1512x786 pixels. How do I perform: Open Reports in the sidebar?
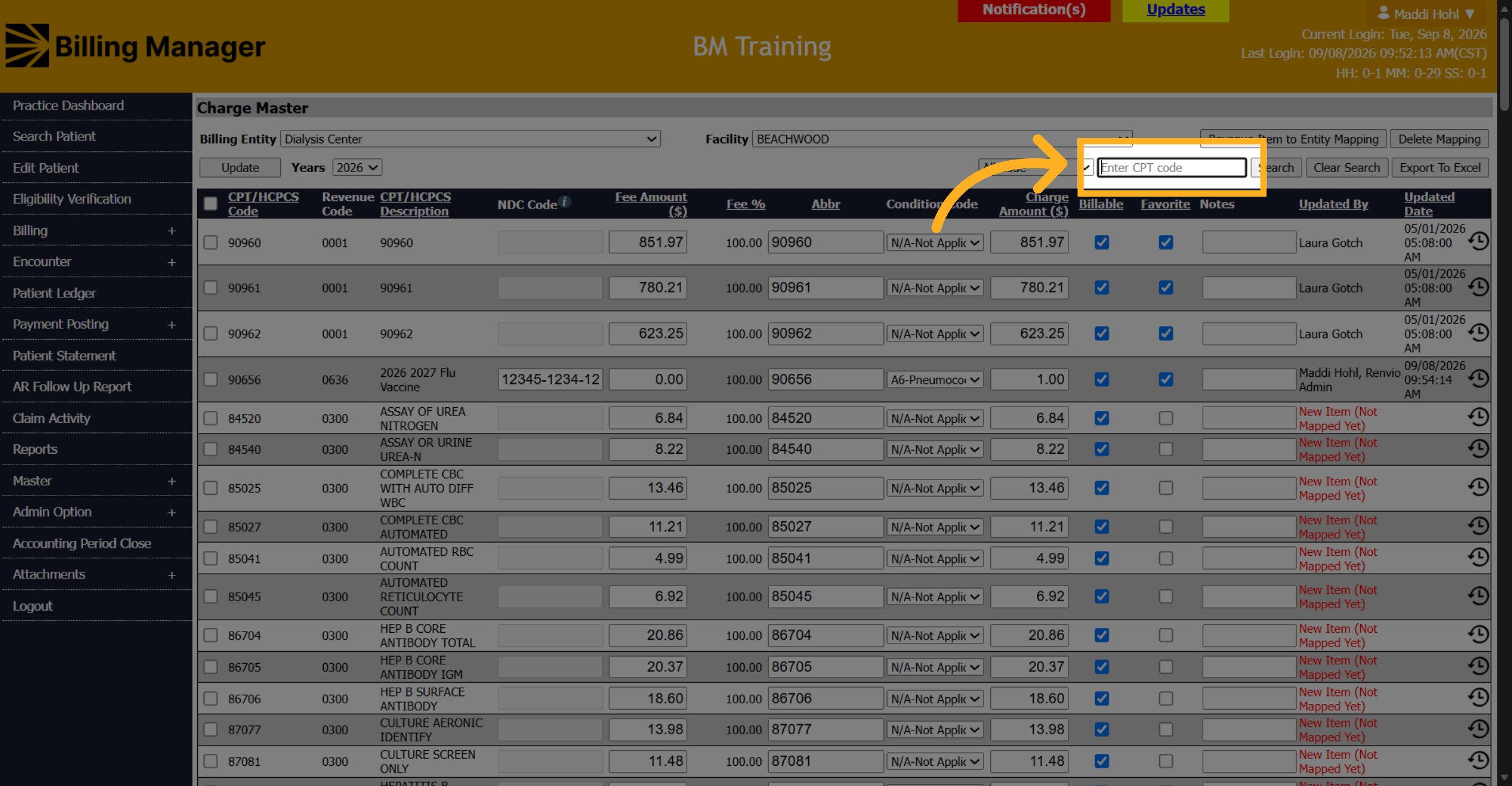(35, 449)
